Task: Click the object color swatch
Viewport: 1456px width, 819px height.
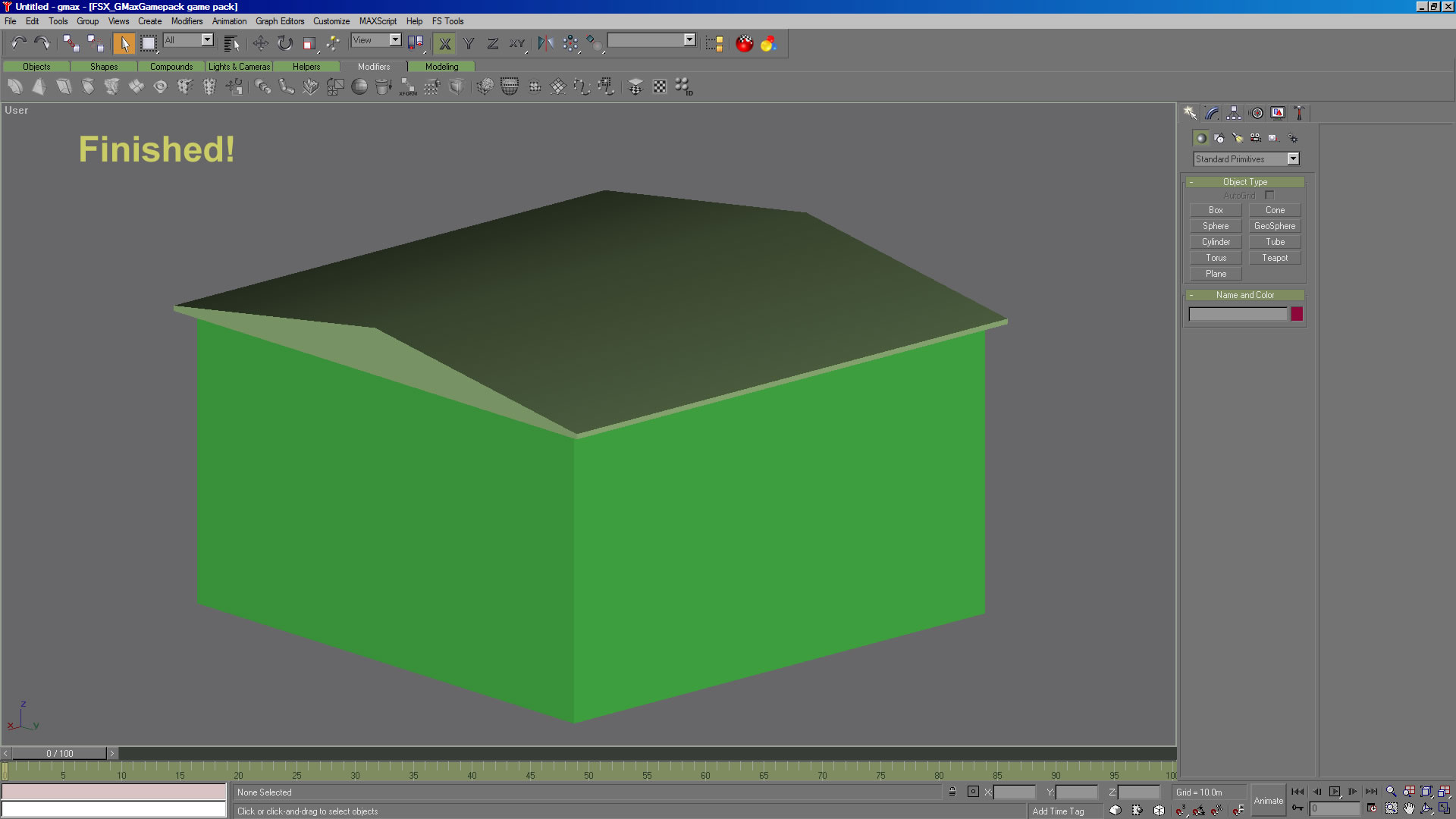Action: point(1297,314)
